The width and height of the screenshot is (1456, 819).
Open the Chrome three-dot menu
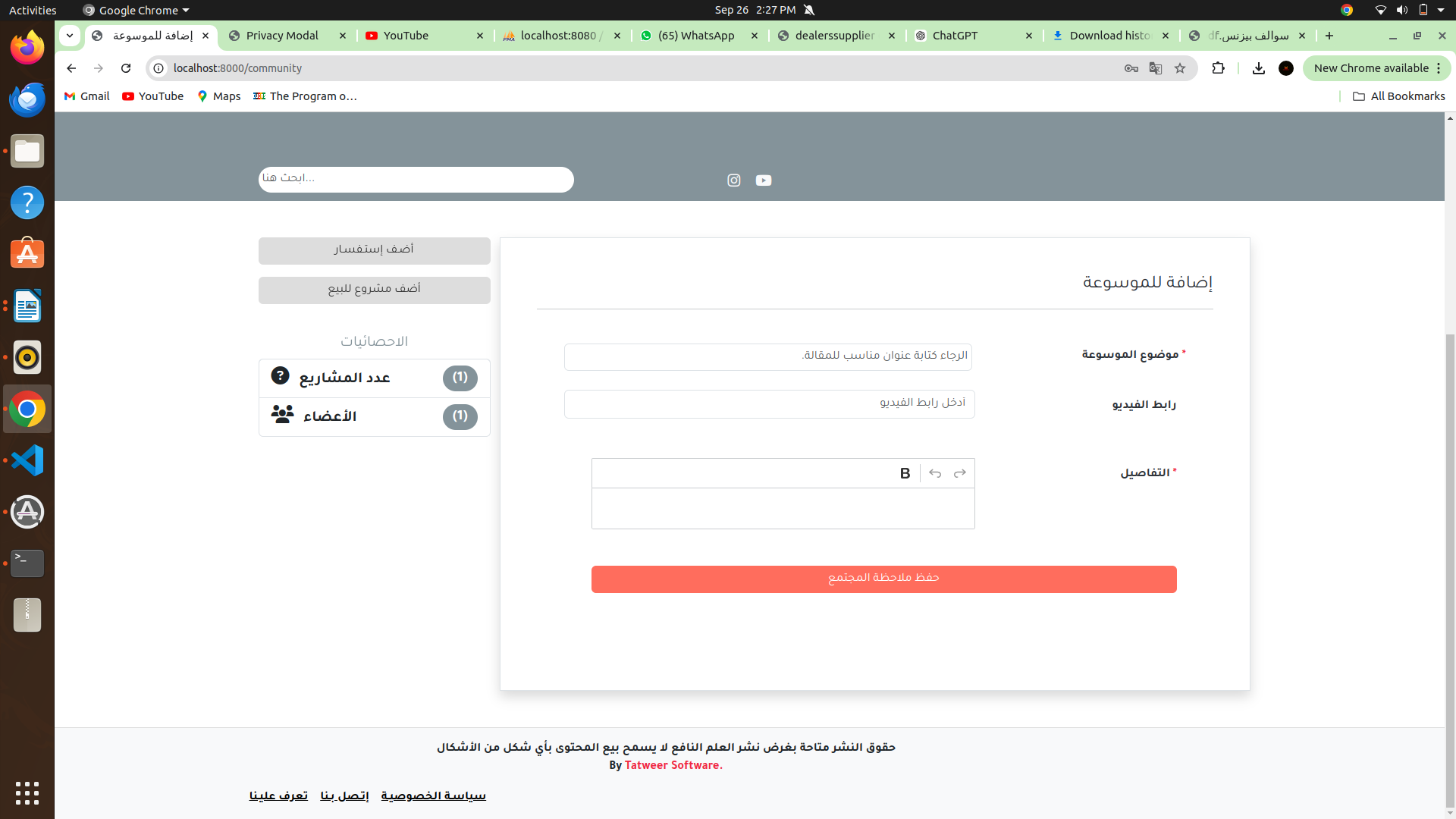pos(1438,68)
